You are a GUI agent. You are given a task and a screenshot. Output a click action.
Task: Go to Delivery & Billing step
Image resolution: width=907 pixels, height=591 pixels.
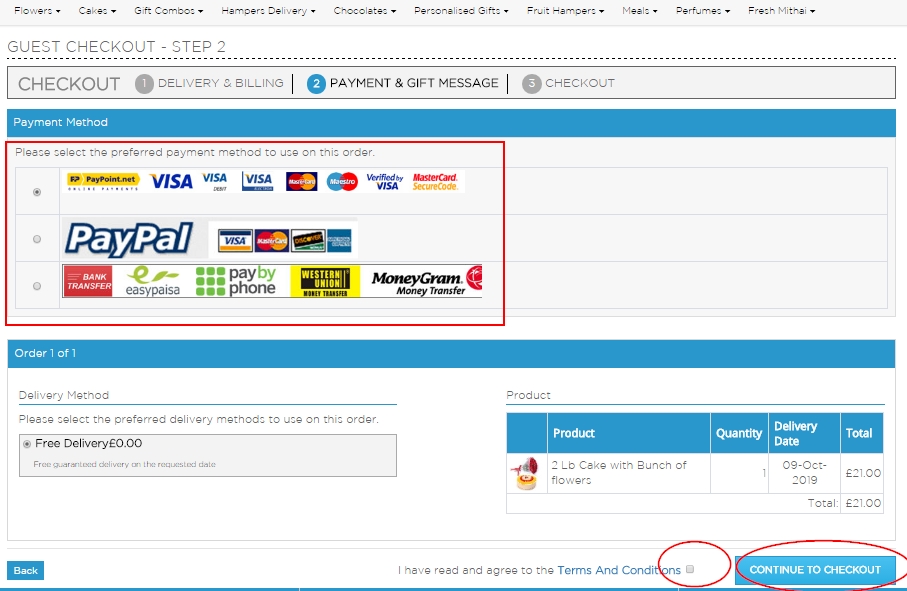220,83
